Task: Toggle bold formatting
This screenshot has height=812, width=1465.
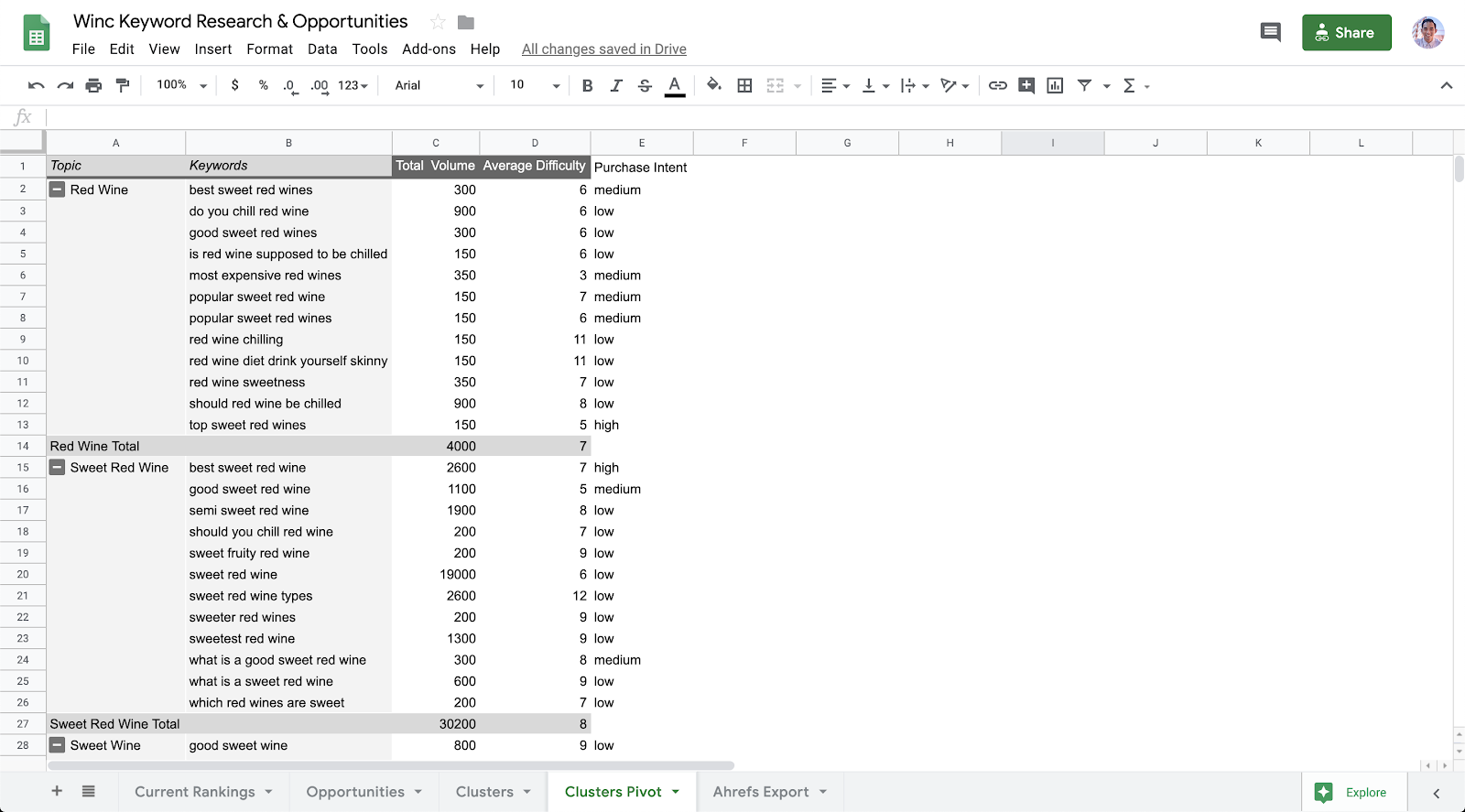Action: pos(588,85)
